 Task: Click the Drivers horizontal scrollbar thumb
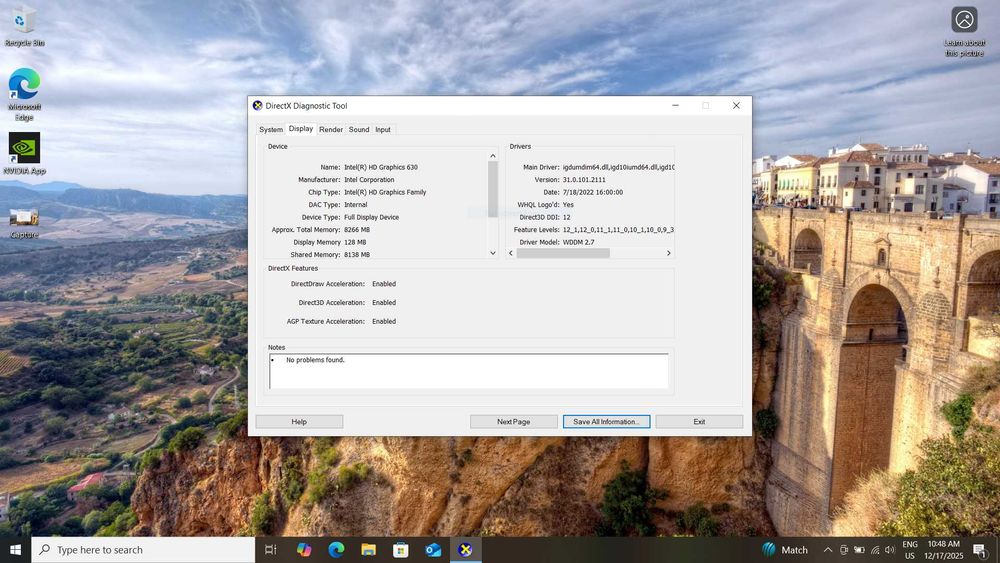pos(563,253)
